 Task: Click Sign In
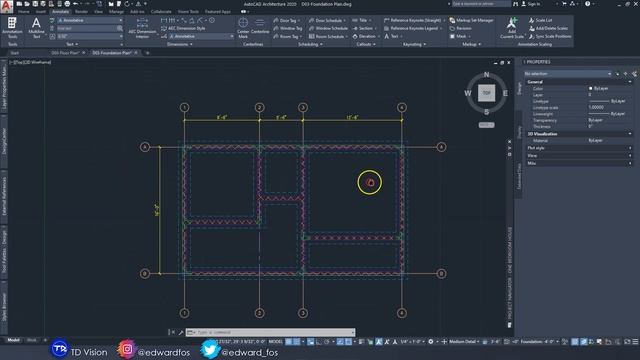click(532, 4)
